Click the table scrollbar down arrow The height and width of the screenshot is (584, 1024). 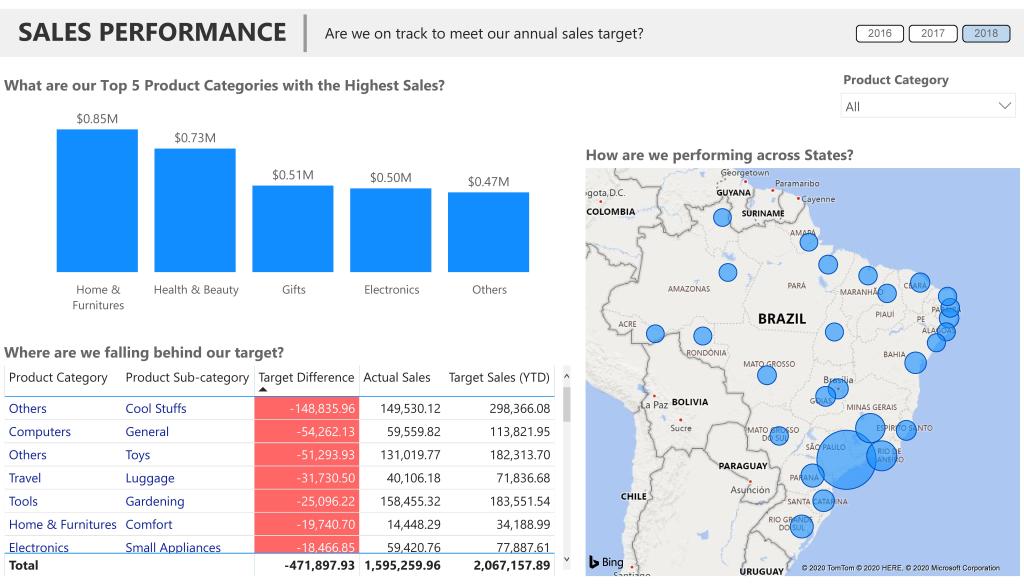565,559
